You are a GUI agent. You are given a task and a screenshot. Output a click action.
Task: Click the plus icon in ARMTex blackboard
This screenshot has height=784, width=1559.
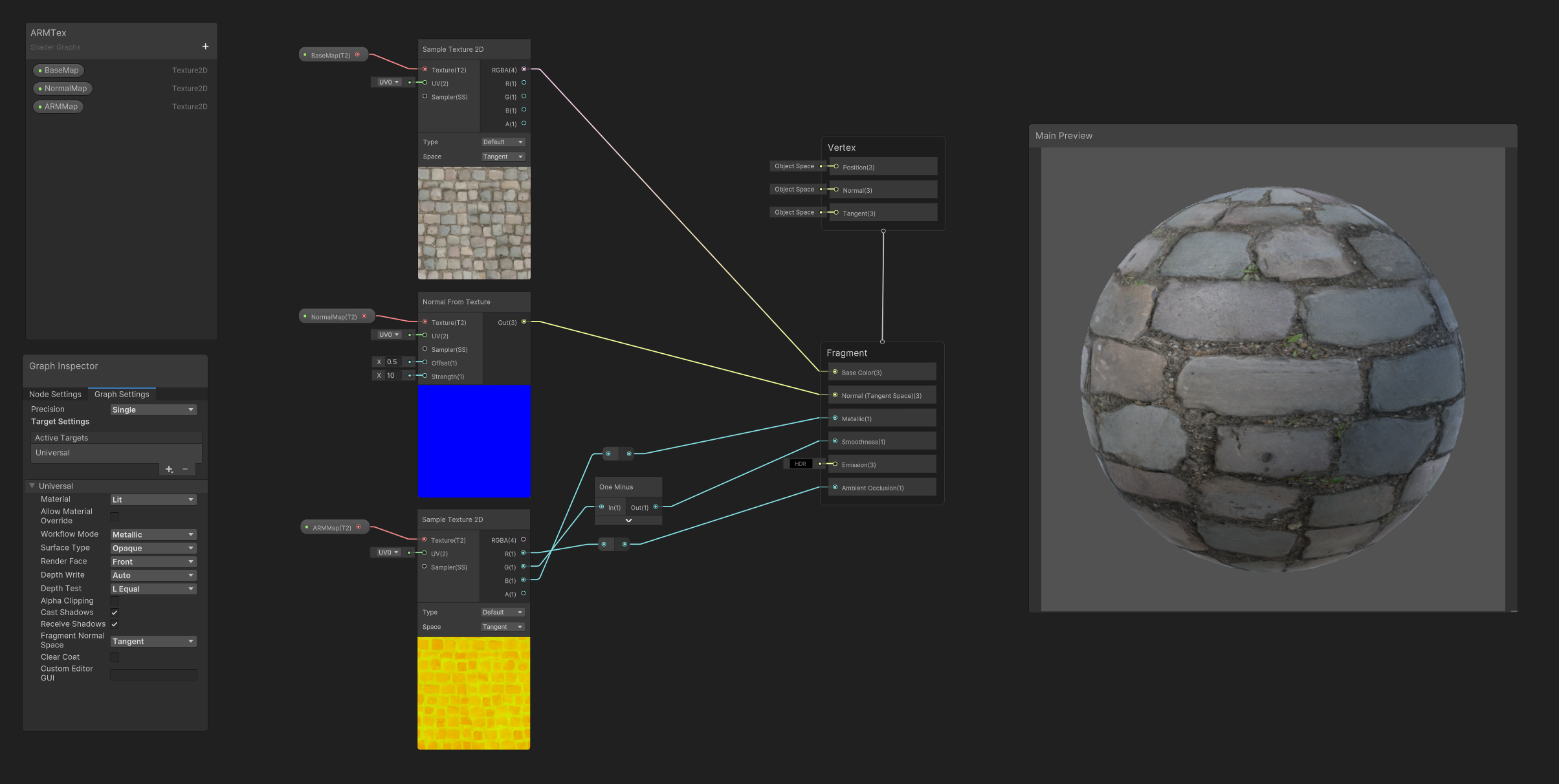205,47
